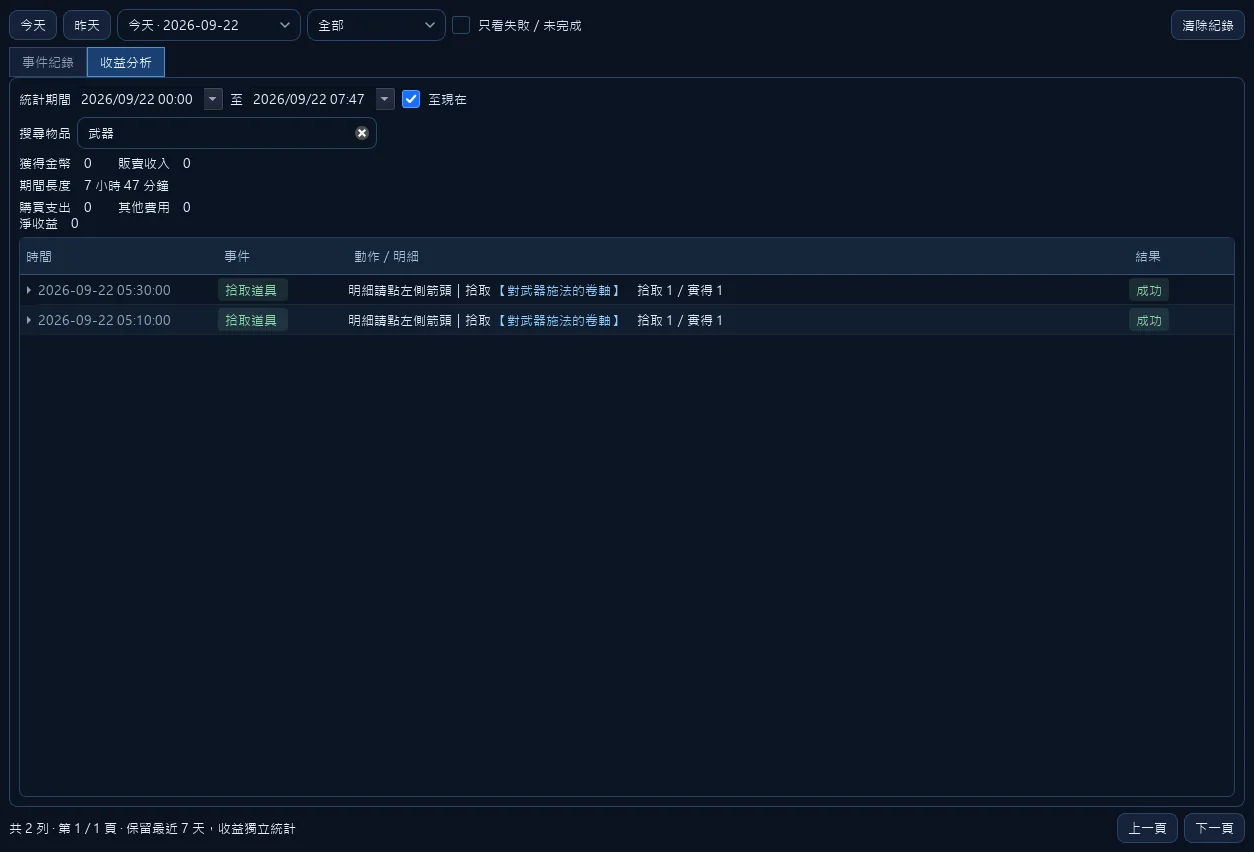Click the 獲得金幣 label

45,163
